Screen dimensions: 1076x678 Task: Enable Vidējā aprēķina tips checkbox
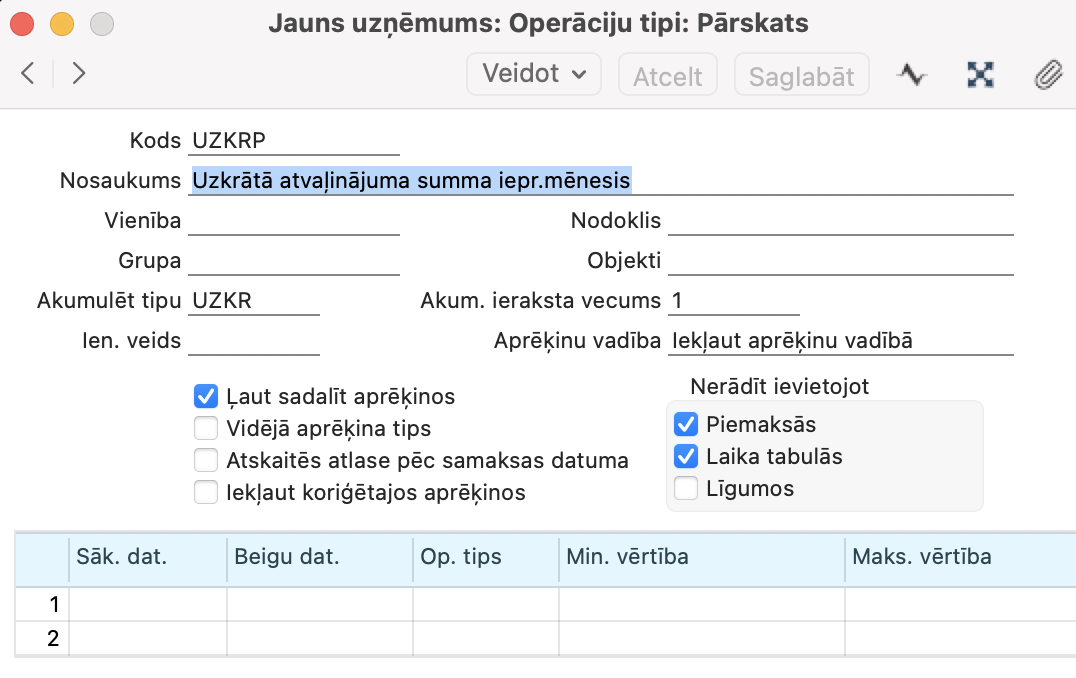(x=206, y=429)
